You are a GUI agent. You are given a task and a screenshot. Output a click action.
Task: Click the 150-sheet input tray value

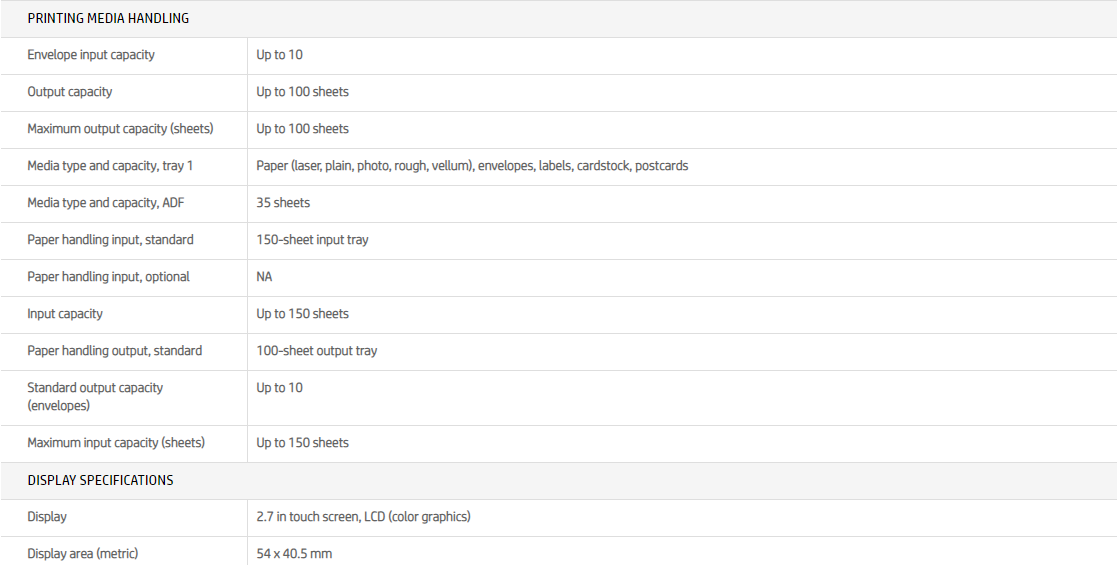(x=312, y=240)
